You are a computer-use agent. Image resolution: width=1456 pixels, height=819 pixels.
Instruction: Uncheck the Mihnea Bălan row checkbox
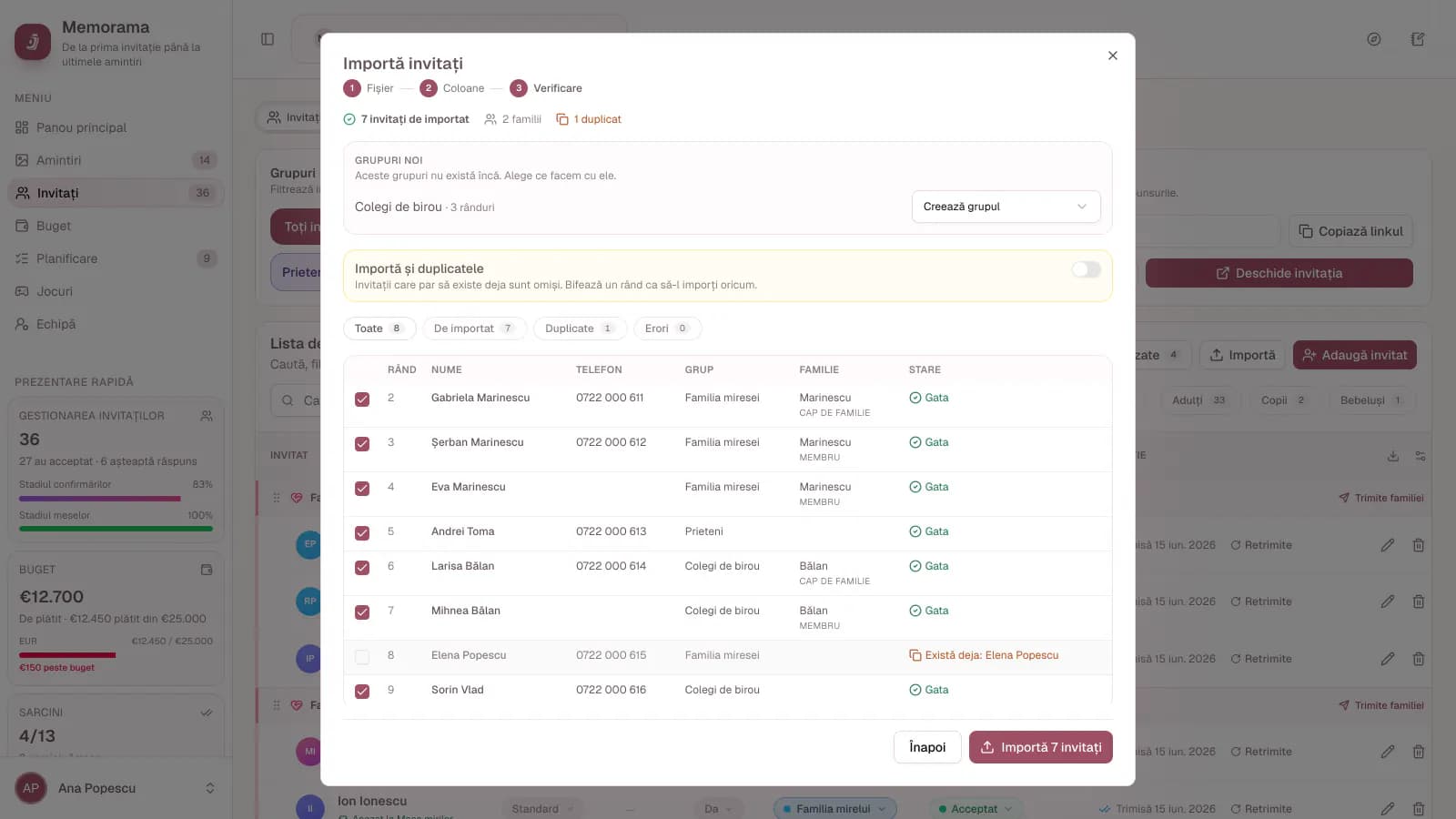tap(362, 612)
